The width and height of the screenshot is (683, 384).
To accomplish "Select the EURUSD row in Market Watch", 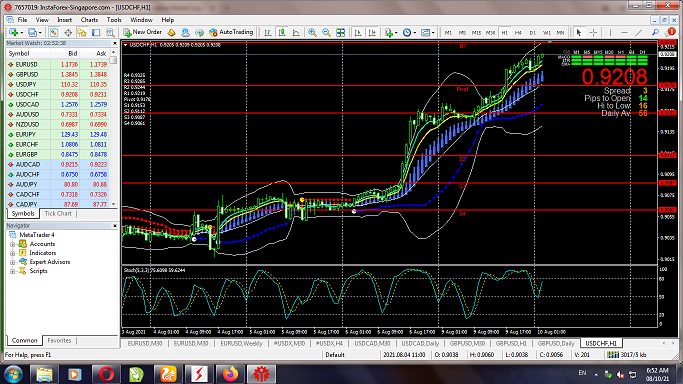I will click(x=57, y=64).
